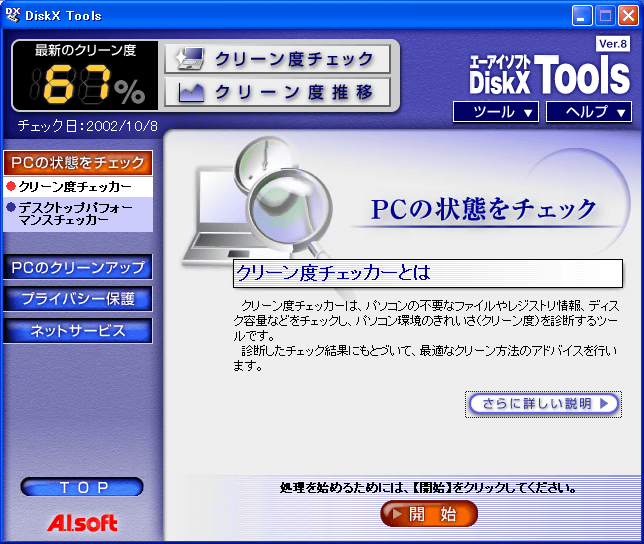Click the laptop with magnifier illustration
Screen dimensions: 644x544
click(x=258, y=201)
